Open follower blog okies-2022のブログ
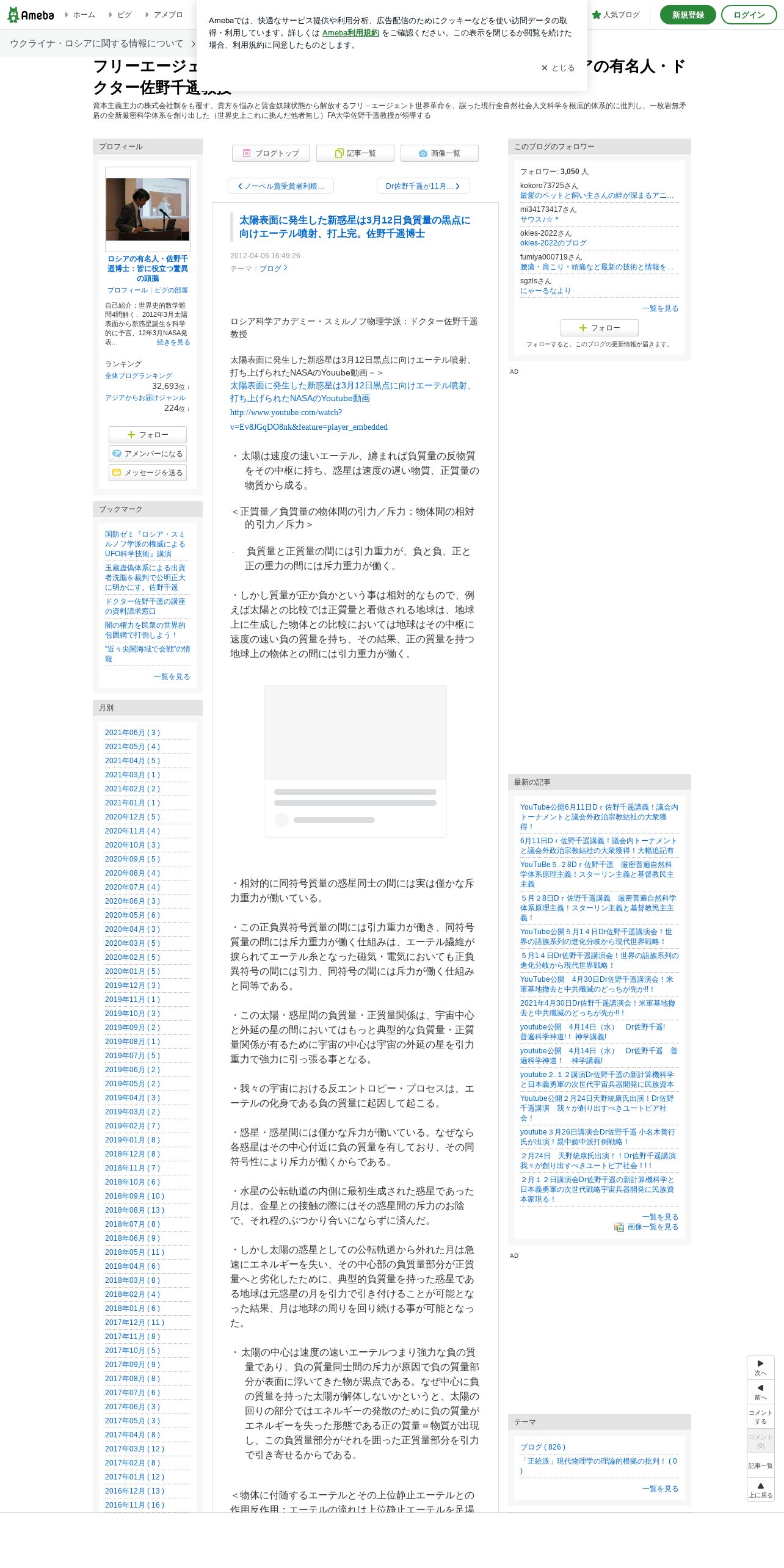The image size is (784, 1568). pos(553,243)
